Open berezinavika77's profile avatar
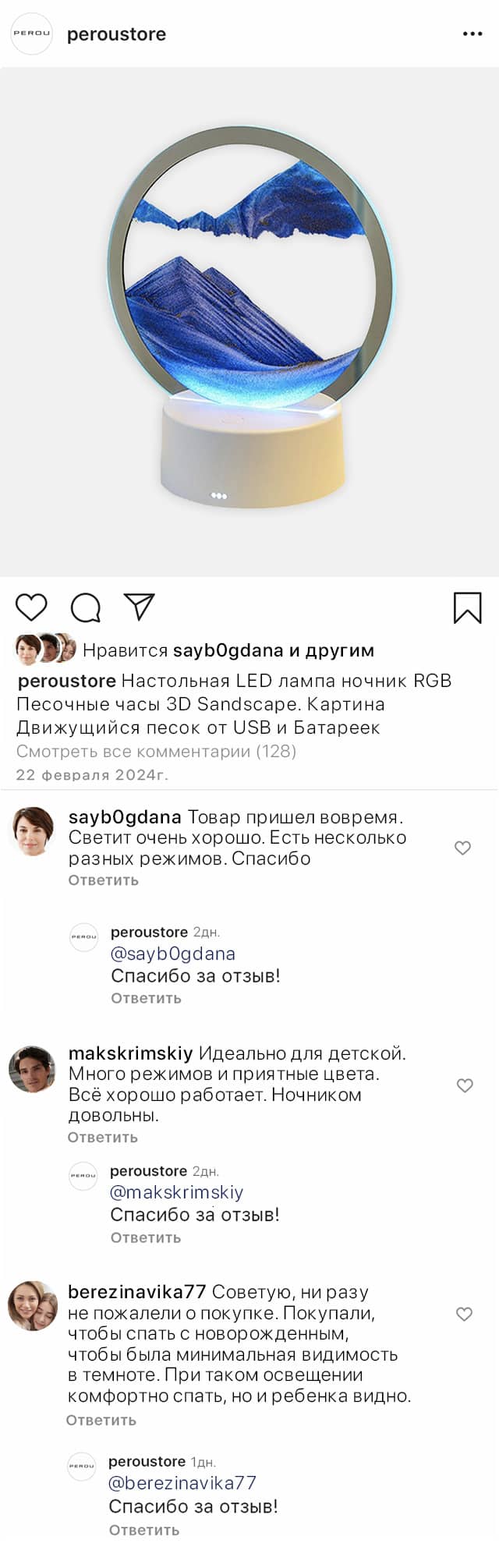The width and height of the screenshot is (499, 1568). point(32,1305)
